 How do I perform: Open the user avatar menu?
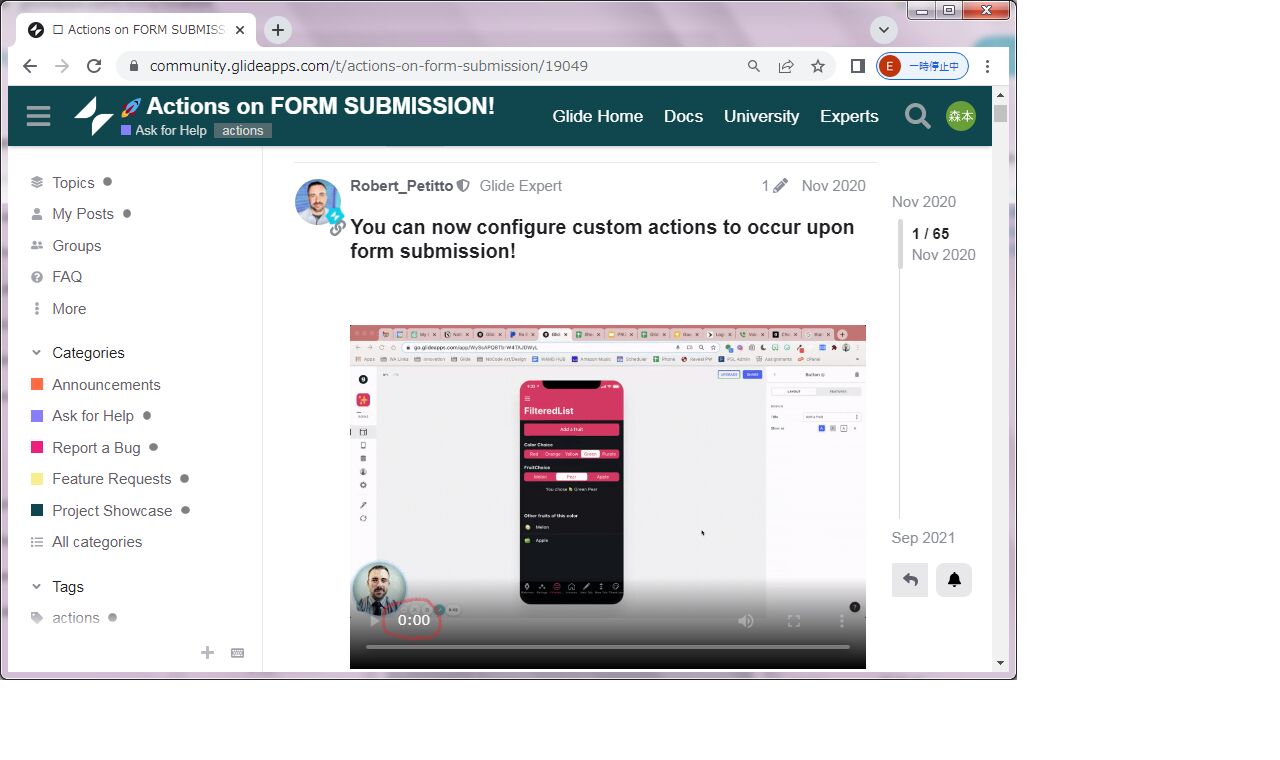(x=961, y=116)
